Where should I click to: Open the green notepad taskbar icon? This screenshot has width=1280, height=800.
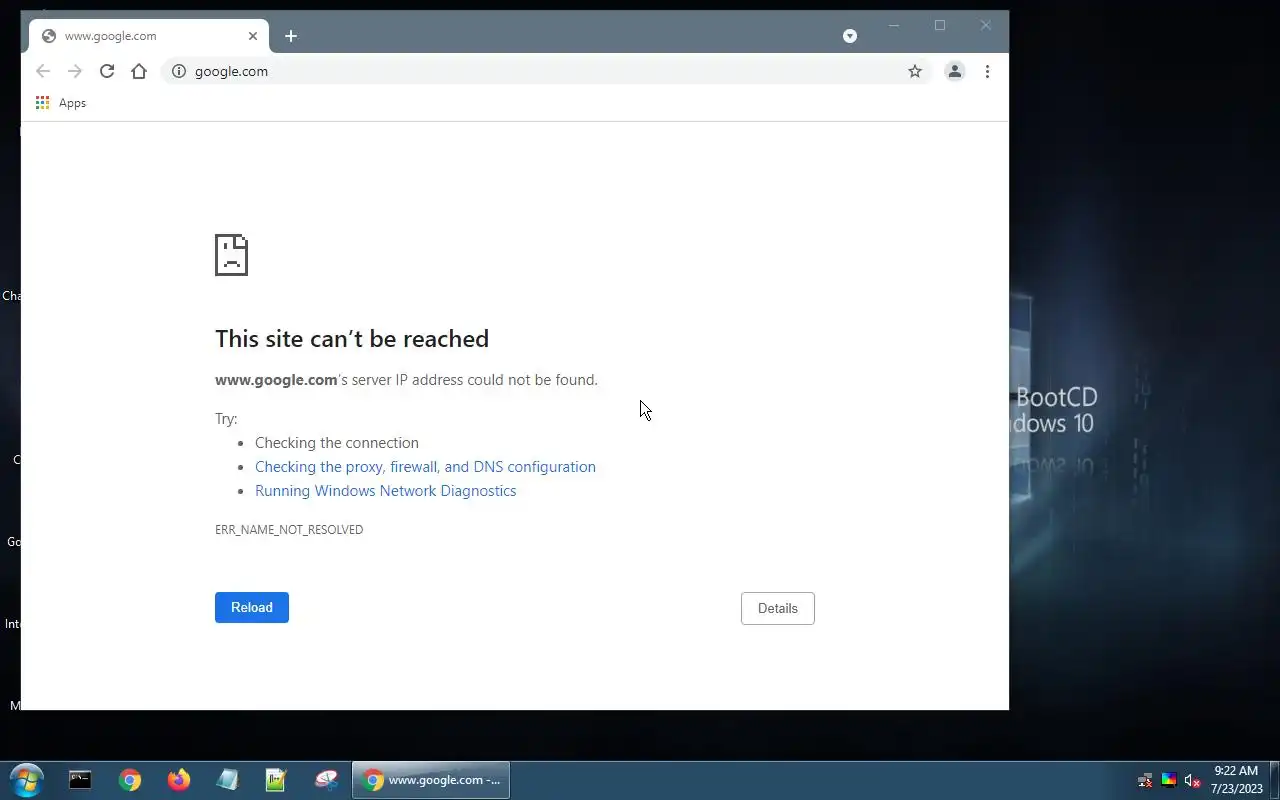click(x=276, y=780)
